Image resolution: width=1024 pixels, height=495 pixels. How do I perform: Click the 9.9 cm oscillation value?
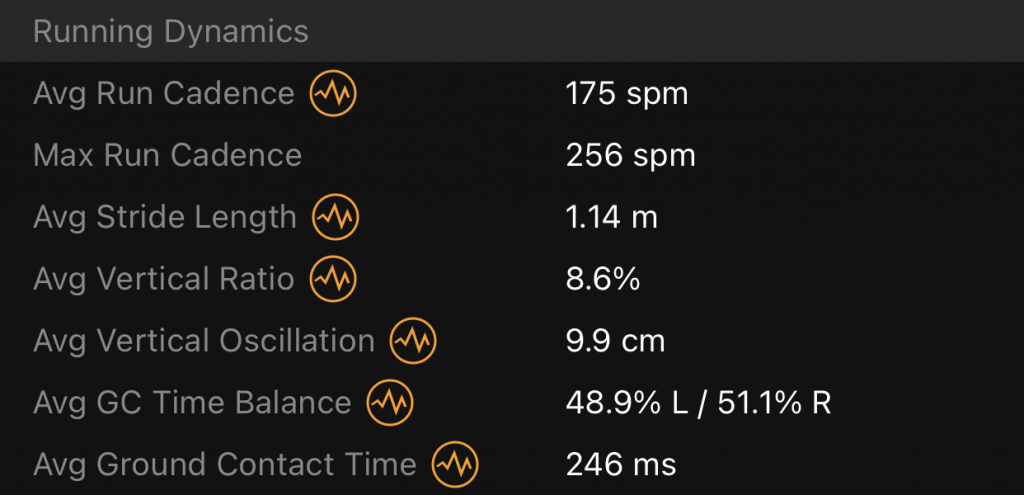pyautogui.click(x=615, y=342)
